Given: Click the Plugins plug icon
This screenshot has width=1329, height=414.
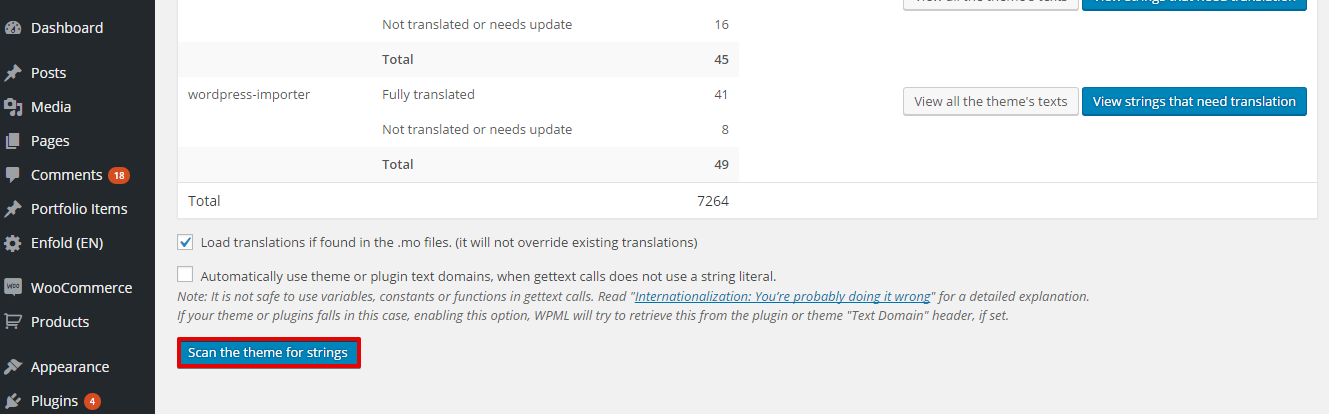Looking at the screenshot, I should 13,401.
